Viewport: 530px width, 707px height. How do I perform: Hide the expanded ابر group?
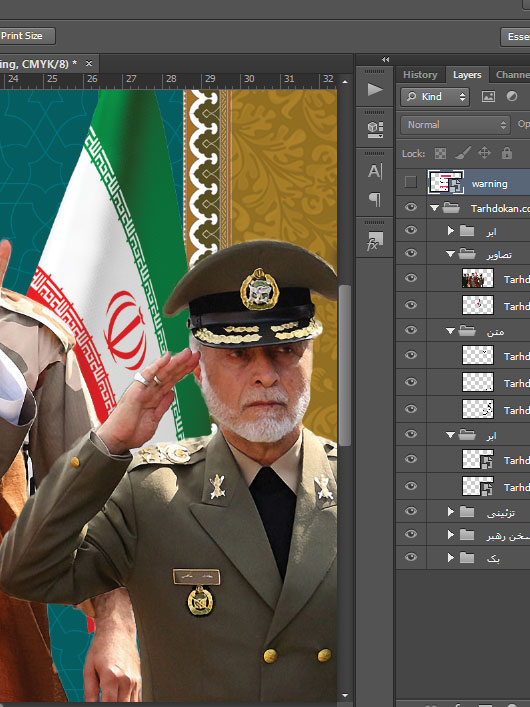coord(410,434)
